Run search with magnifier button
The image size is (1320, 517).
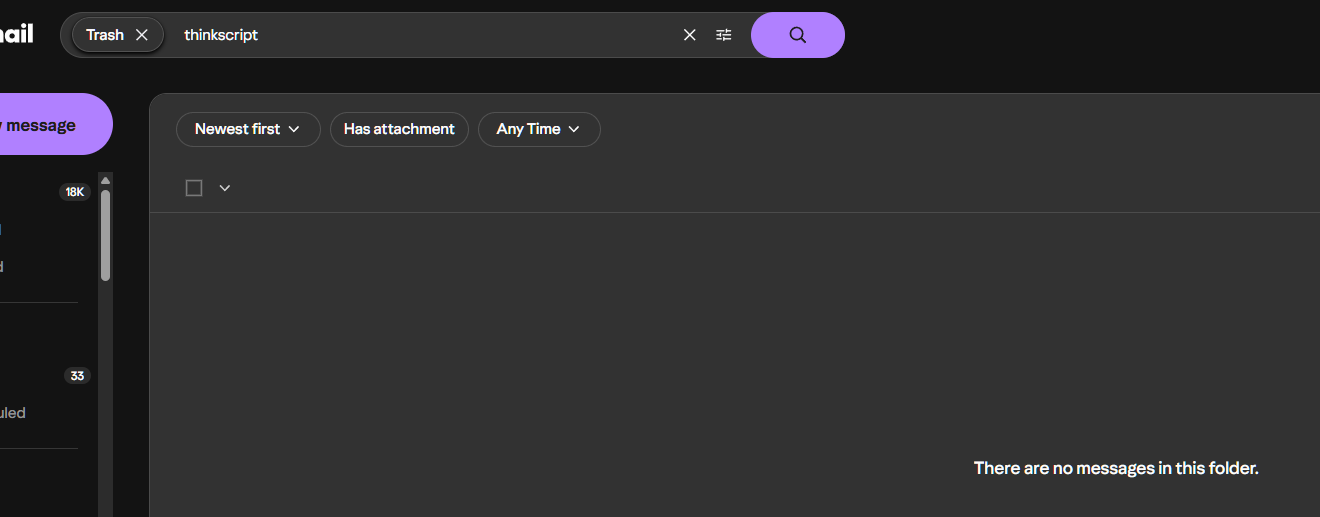click(x=797, y=35)
